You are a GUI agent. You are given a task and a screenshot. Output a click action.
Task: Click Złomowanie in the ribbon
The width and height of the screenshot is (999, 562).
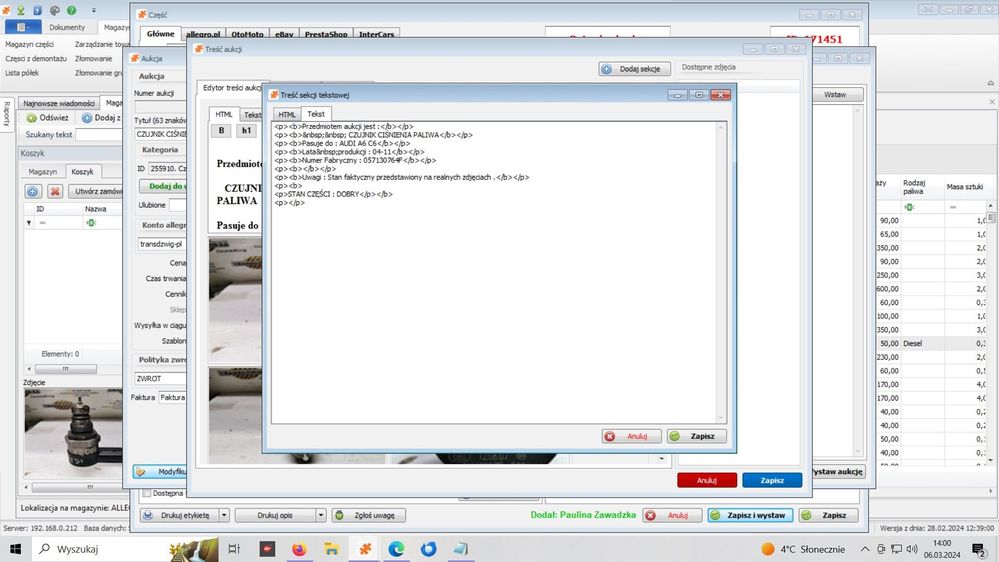(93, 59)
